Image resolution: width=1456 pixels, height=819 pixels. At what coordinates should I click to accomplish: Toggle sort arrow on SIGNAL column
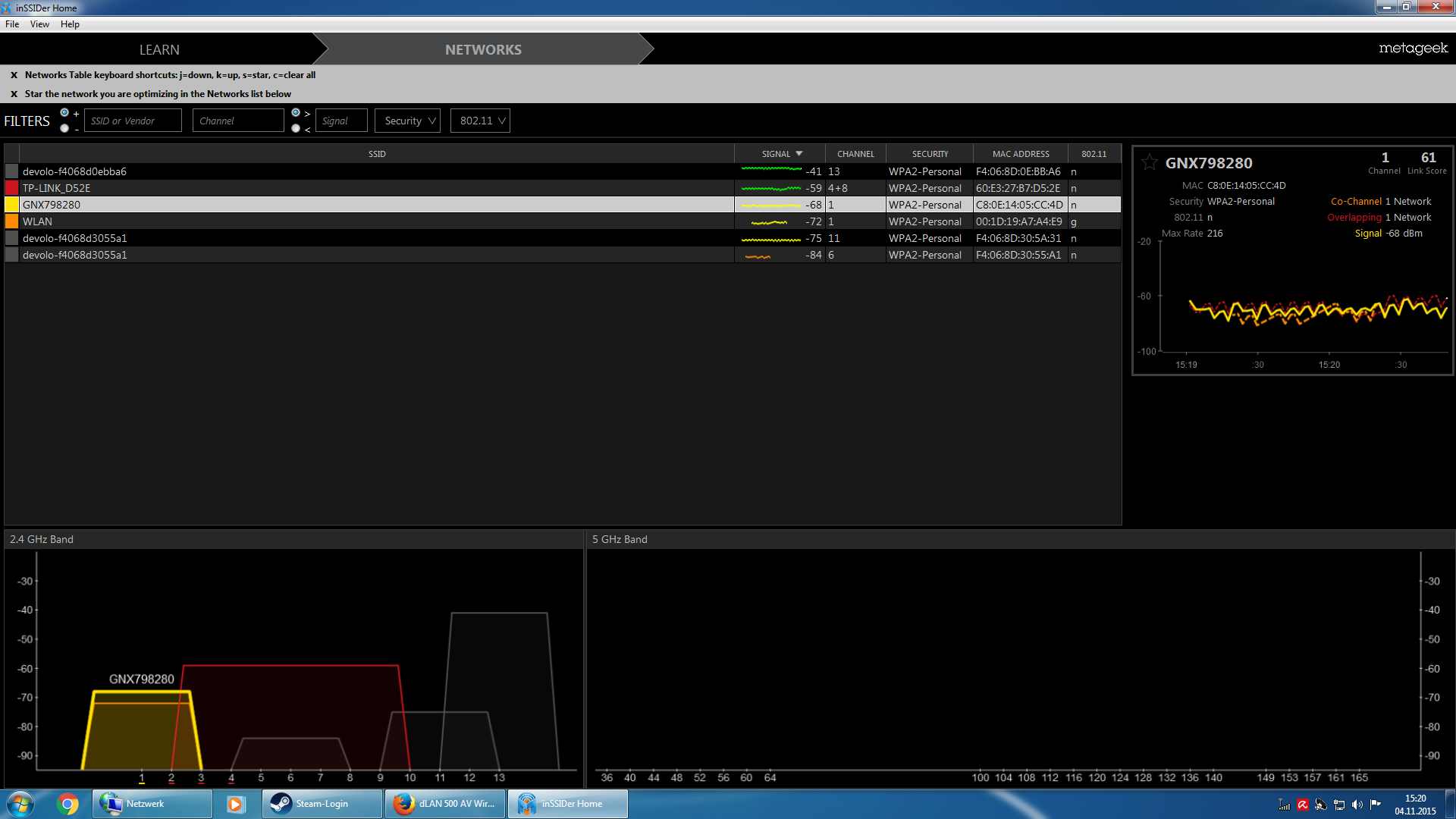pos(799,153)
